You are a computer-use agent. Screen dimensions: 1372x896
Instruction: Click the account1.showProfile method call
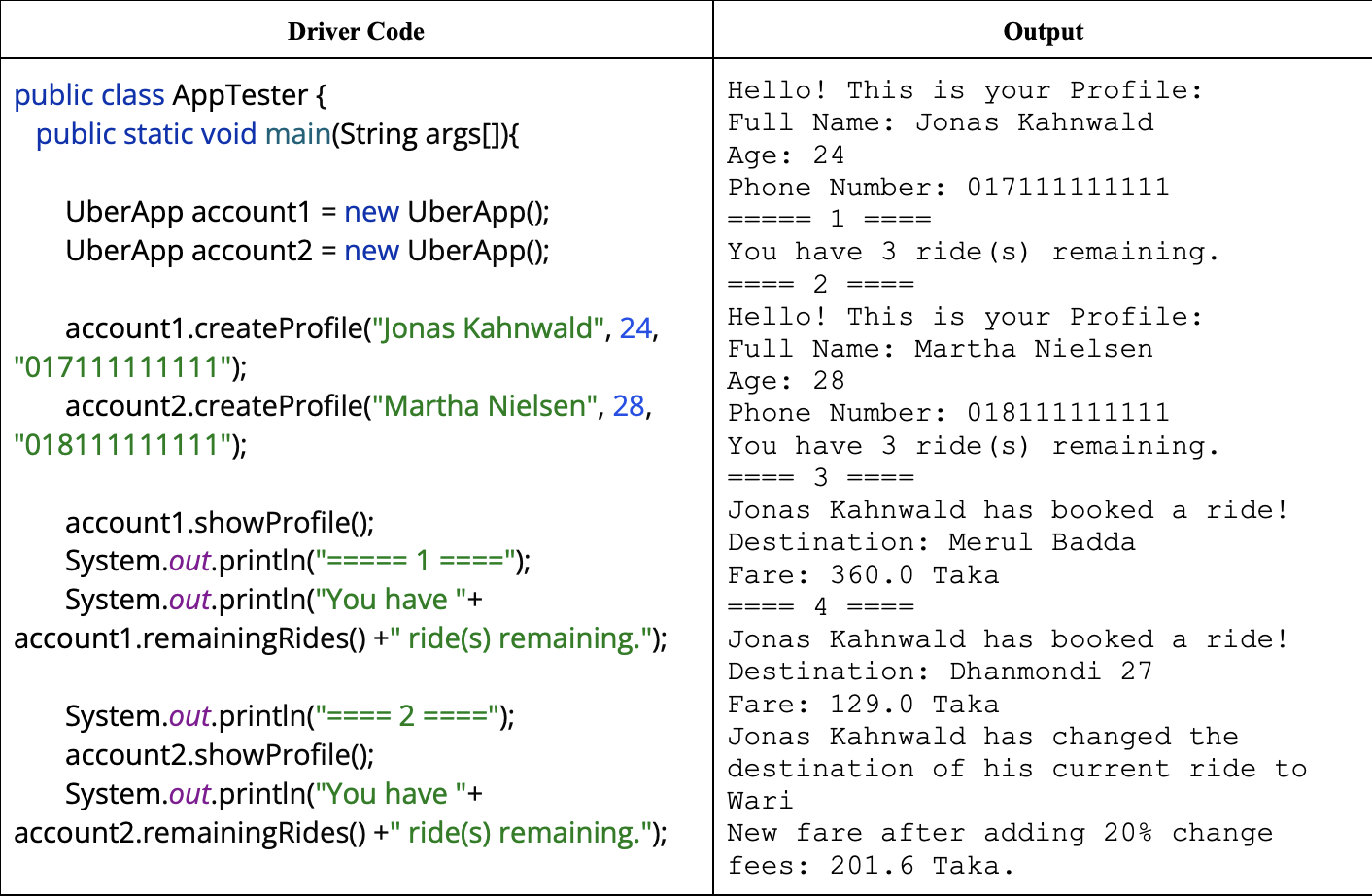[x=194, y=522]
